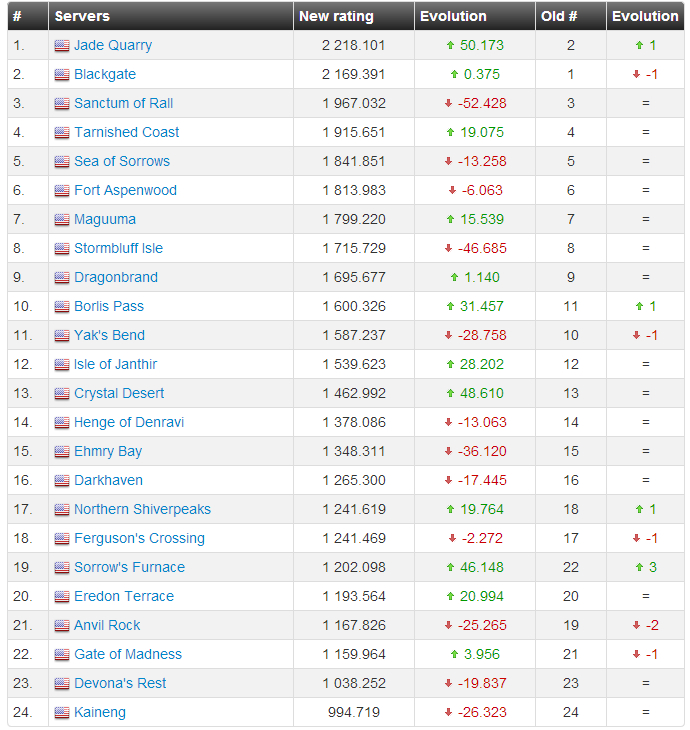Open the Fort Aspenwood server link
Viewport: 690px width, 730px height.
[x=125, y=190]
